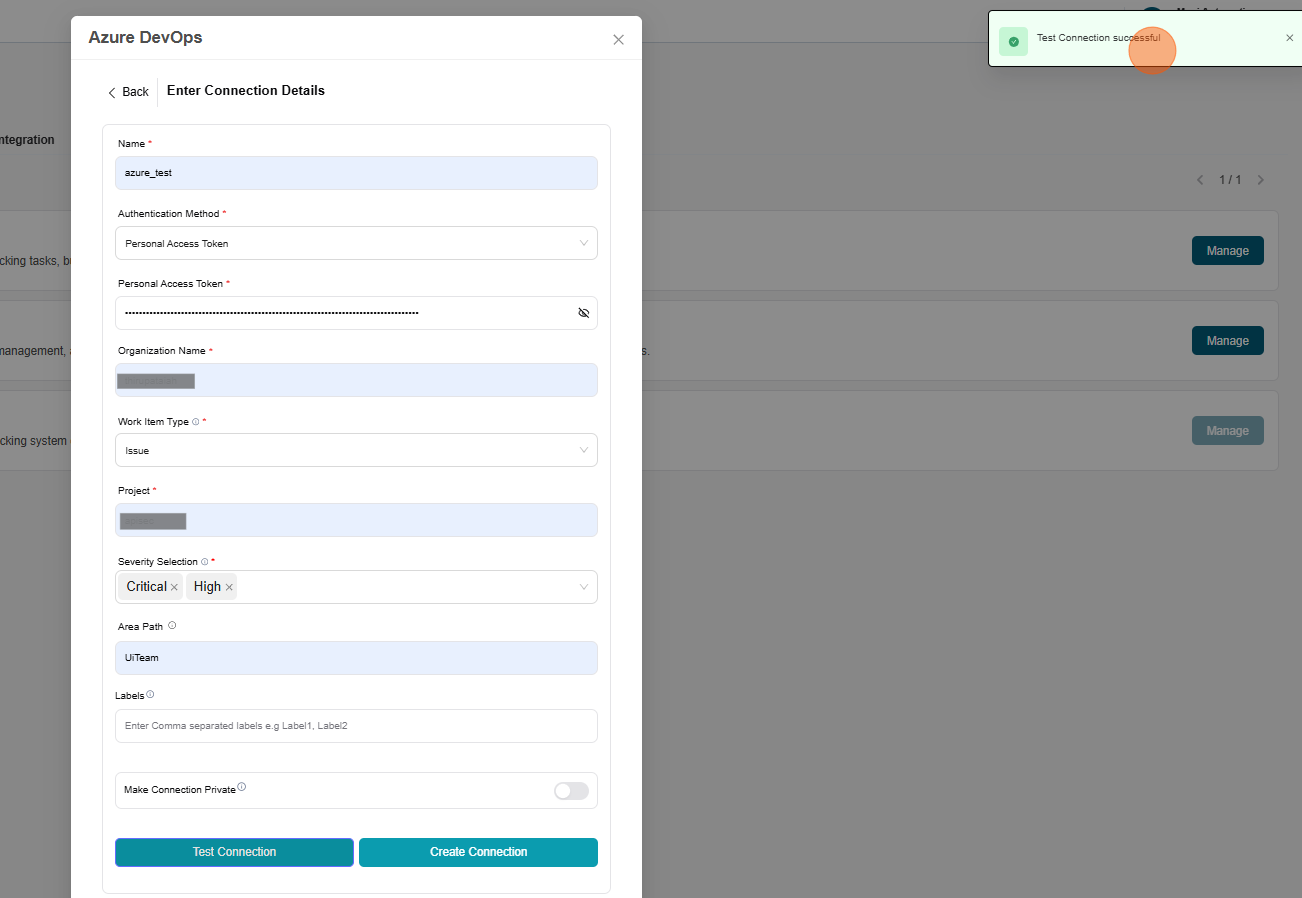The image size is (1302, 898).
Task: Click the Test Connection button
Action: point(234,852)
